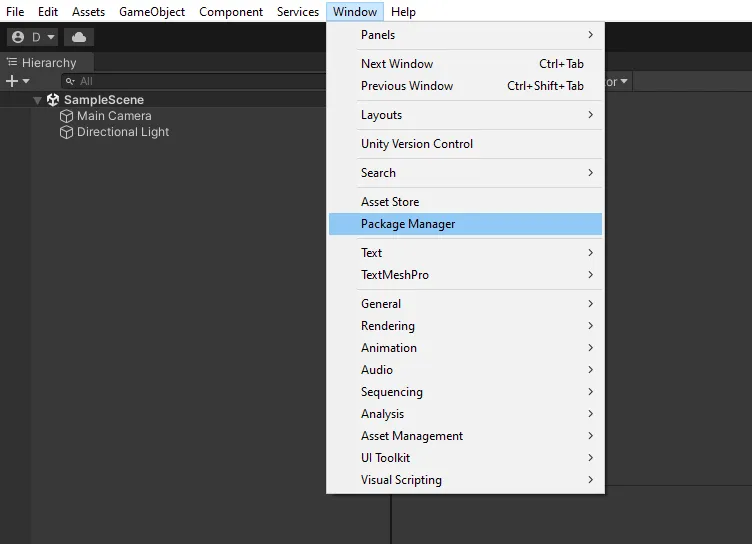Click the account profile icon
This screenshot has height=544, width=752.
[x=18, y=37]
